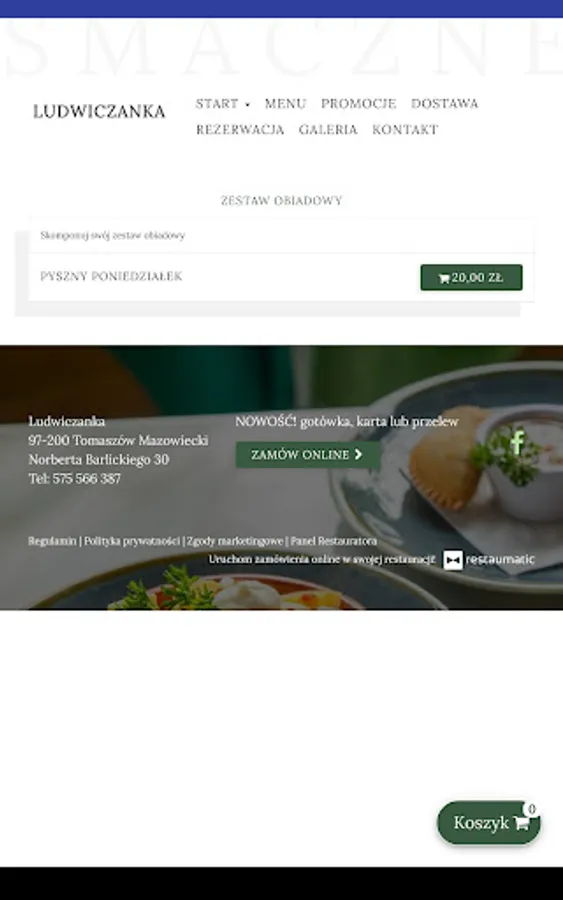Navigate to GALERIA
This screenshot has width=563, height=900.
pyautogui.click(x=328, y=130)
